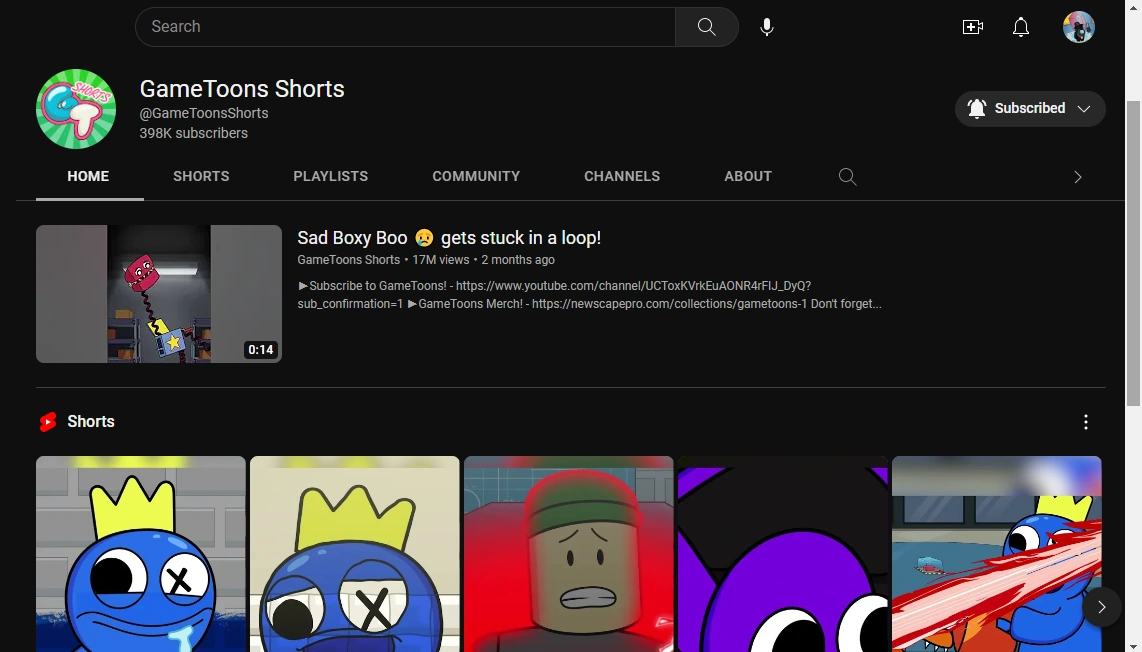The height and width of the screenshot is (652, 1142).
Task: Select the purple character Shorts thumbnail
Action: [x=783, y=554]
